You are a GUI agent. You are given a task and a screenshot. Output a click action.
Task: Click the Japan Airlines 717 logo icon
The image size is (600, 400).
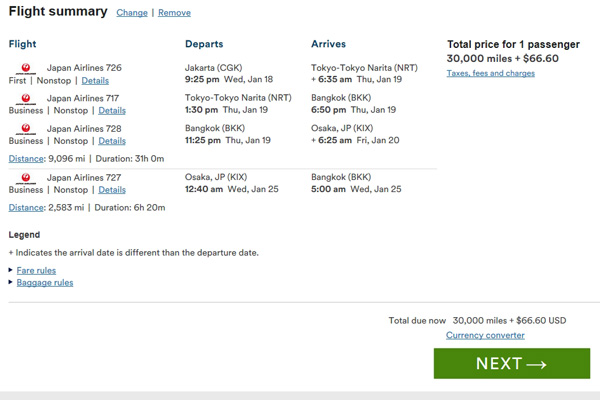tap(26, 99)
